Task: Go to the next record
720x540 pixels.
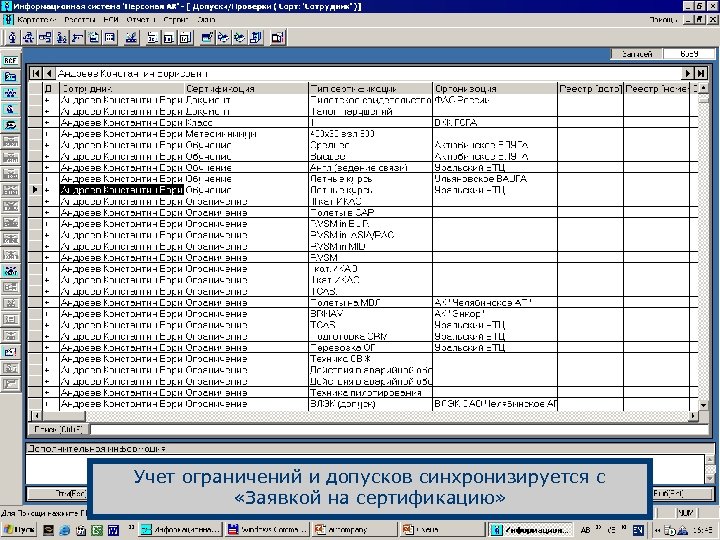Action: (687, 73)
